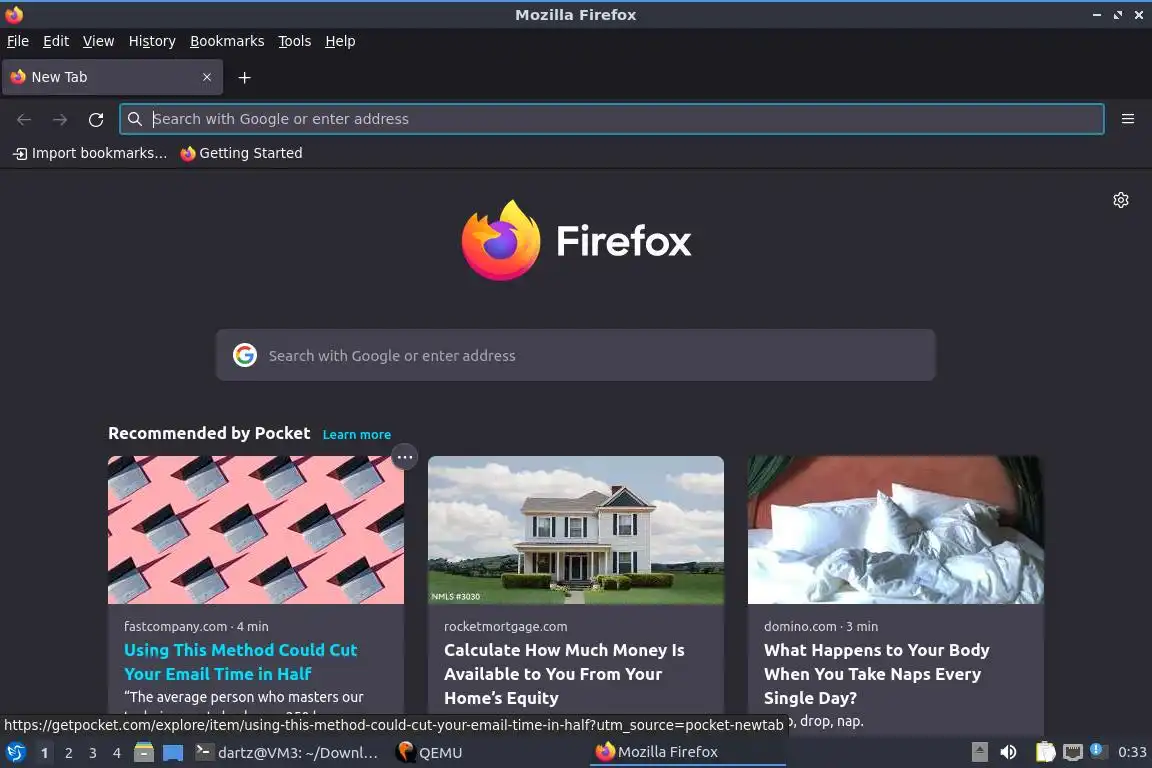
Task: Click 'domino.com · 3 min' source text
Action: pos(821,626)
